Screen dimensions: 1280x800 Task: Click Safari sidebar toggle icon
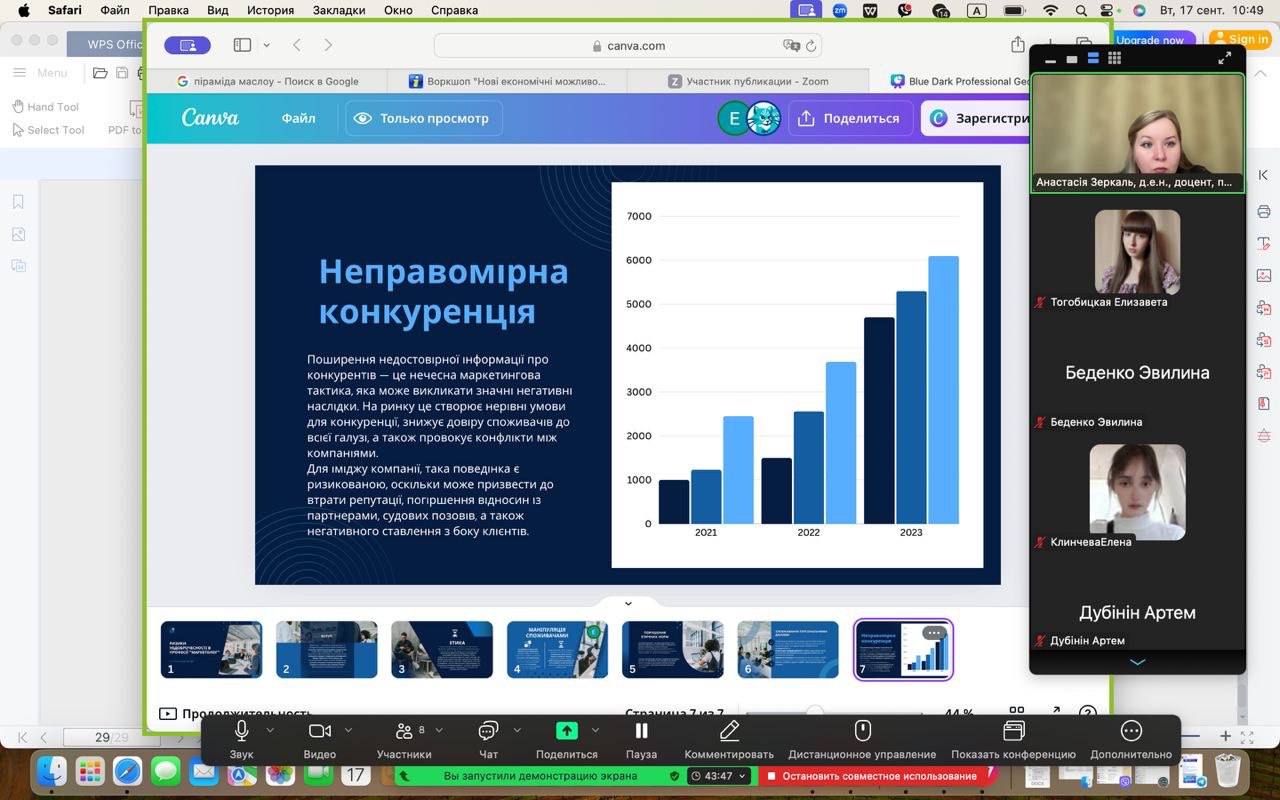point(242,45)
